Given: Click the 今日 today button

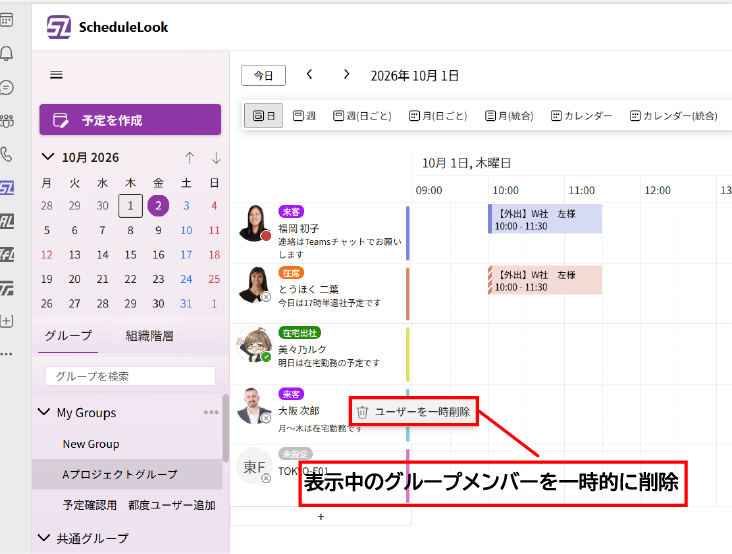Looking at the screenshot, I should pyautogui.click(x=263, y=76).
